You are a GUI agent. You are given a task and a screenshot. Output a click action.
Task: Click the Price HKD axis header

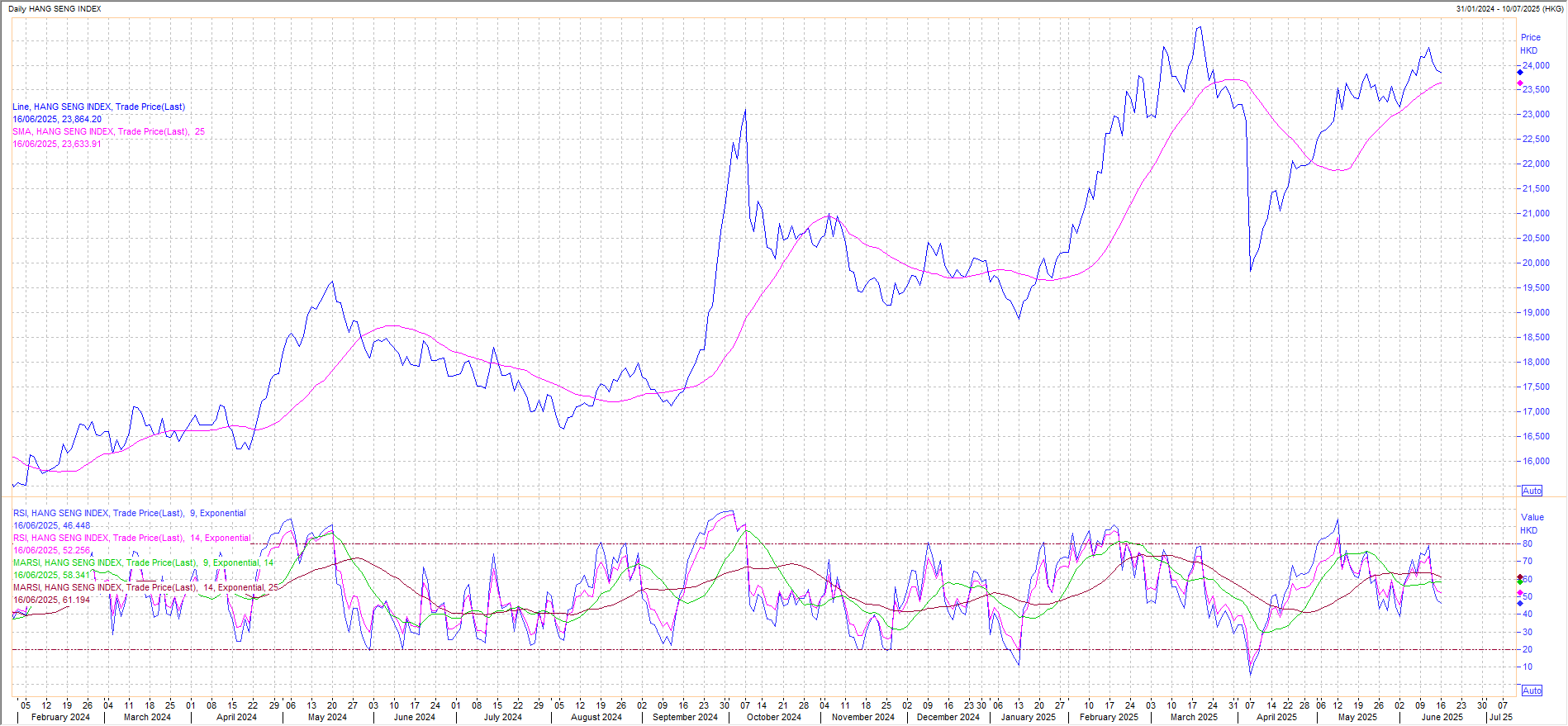pyautogui.click(x=1530, y=44)
